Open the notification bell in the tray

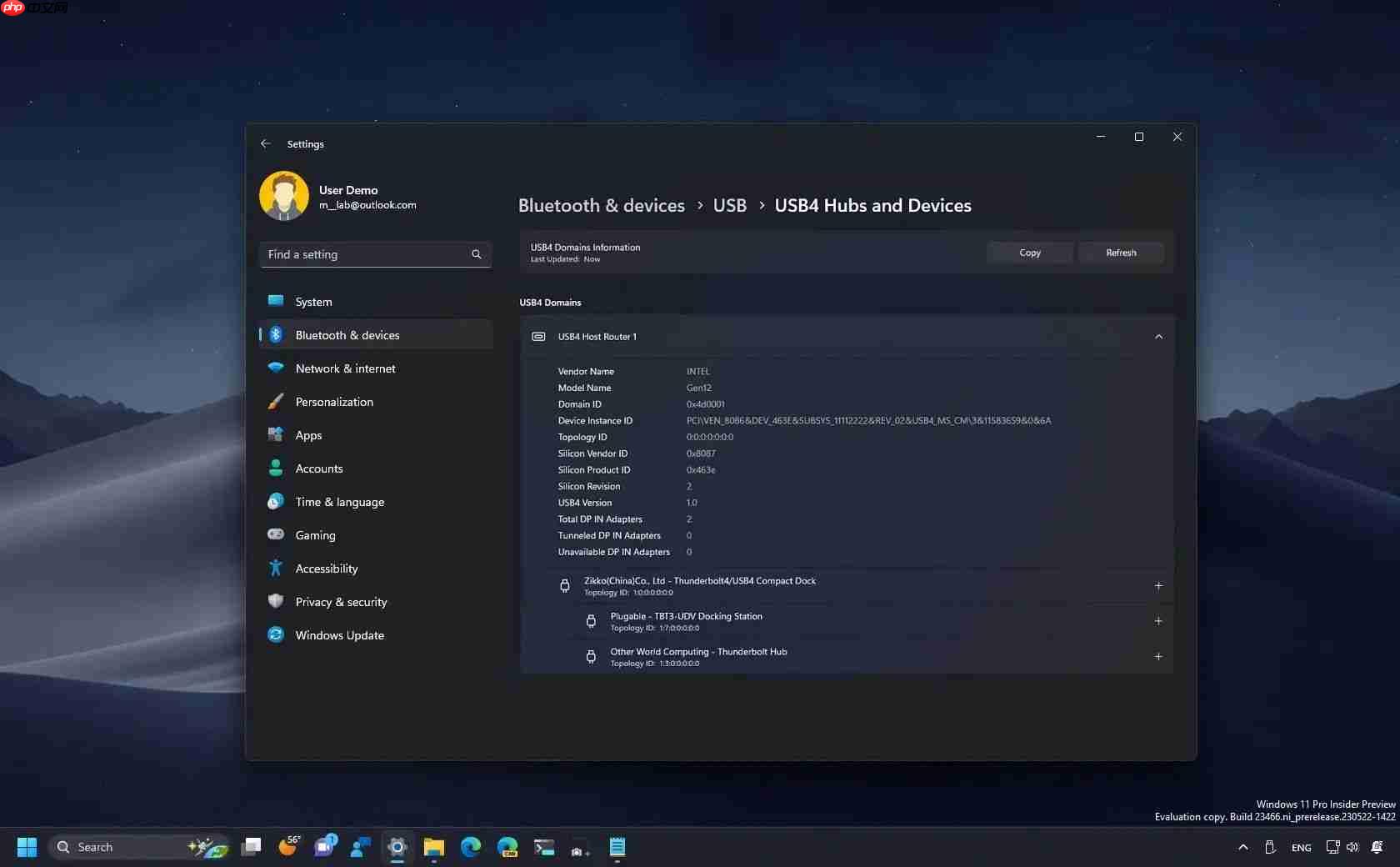1377,847
